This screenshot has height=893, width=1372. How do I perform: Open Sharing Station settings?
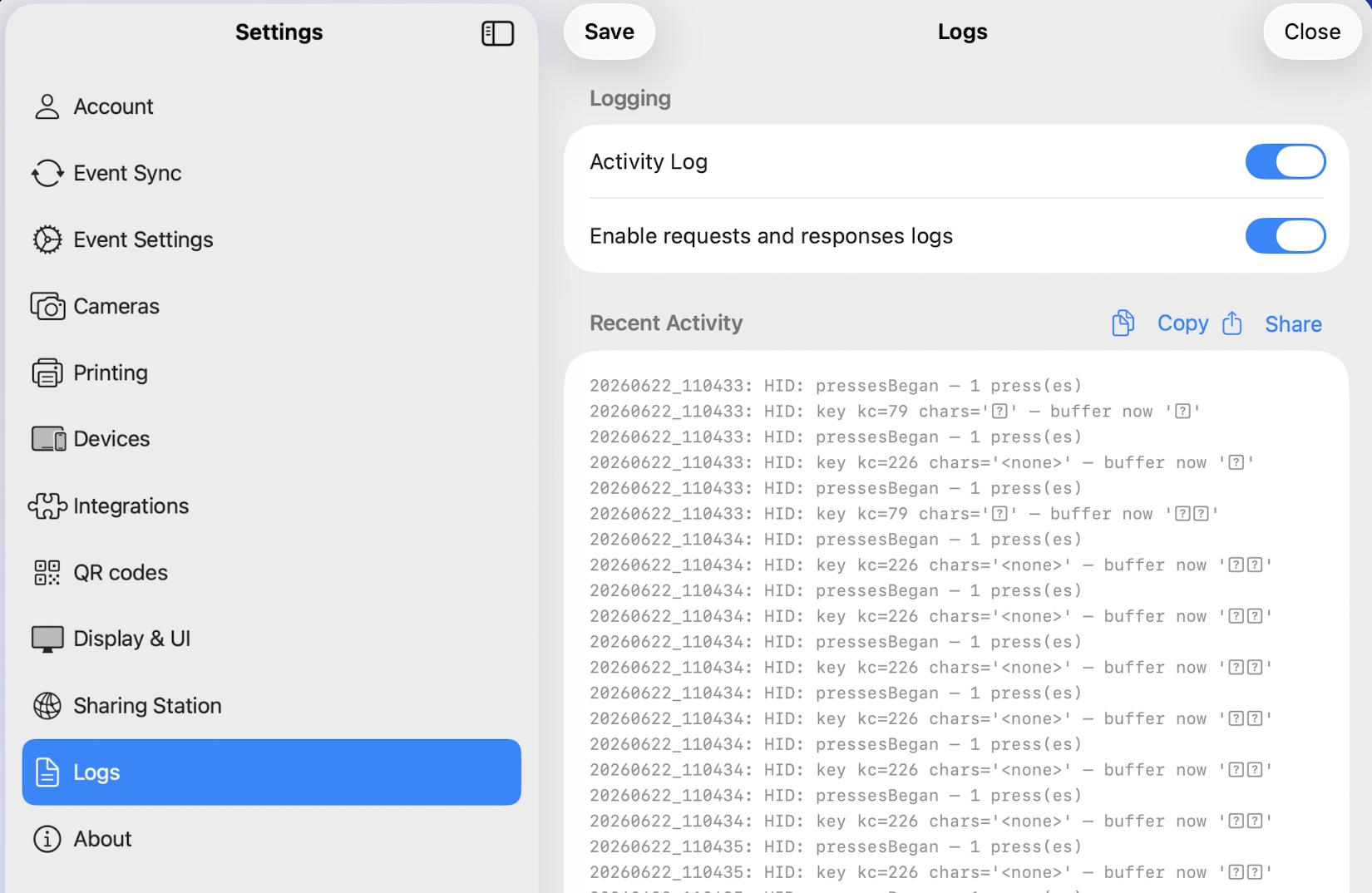tap(271, 705)
